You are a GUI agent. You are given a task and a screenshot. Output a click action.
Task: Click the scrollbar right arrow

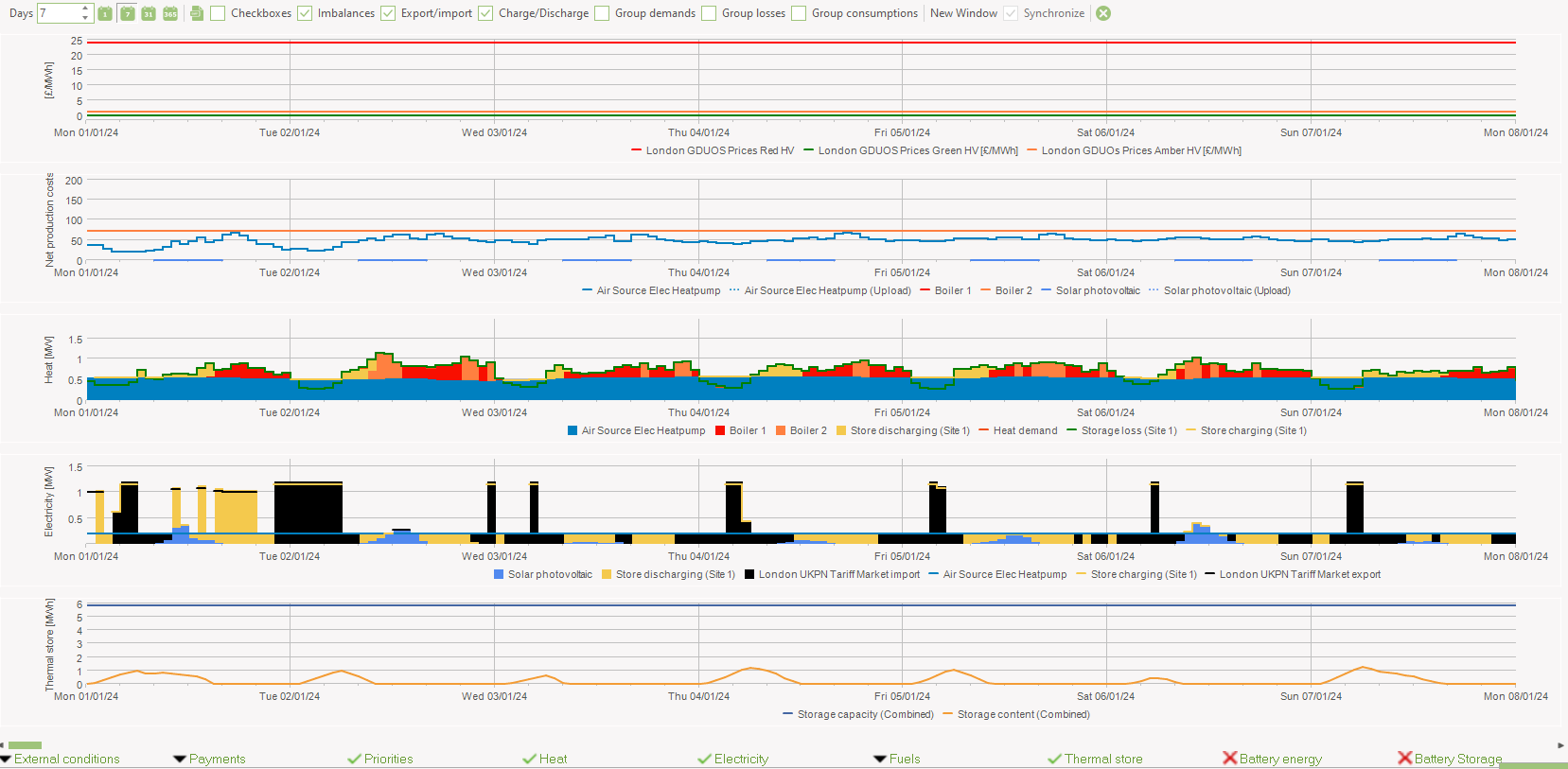[1561, 745]
